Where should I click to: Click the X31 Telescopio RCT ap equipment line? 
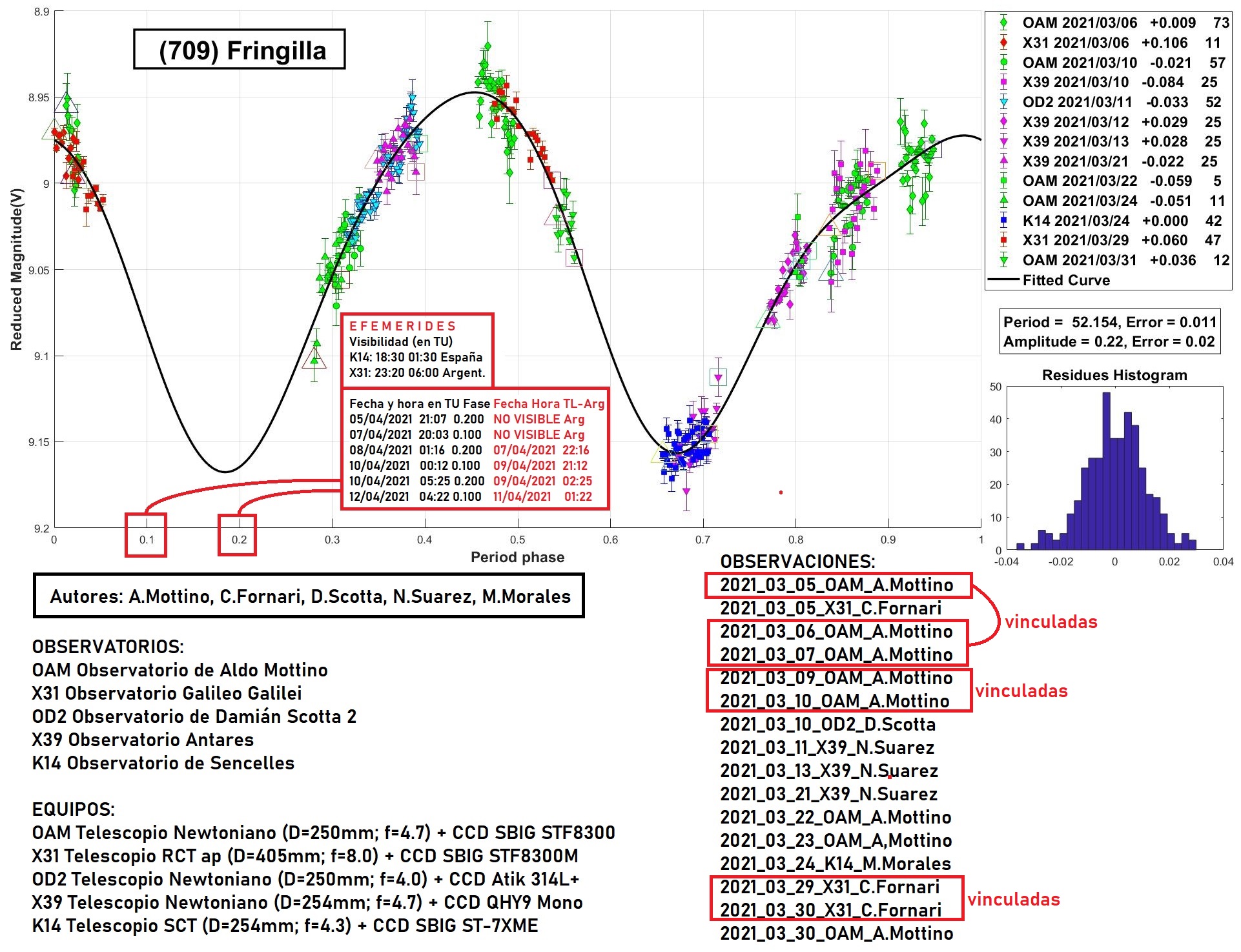point(305,856)
